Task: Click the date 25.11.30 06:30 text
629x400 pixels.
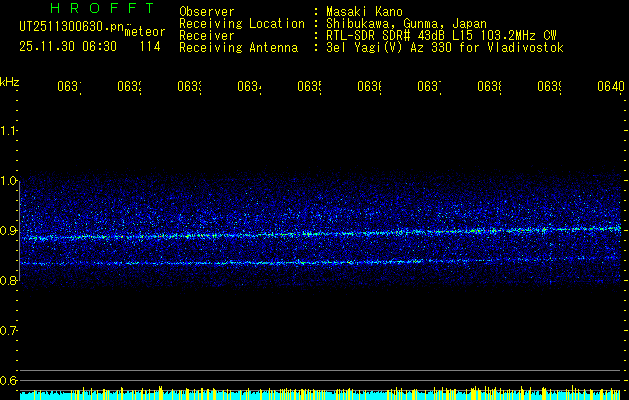Action: (x=68, y=47)
